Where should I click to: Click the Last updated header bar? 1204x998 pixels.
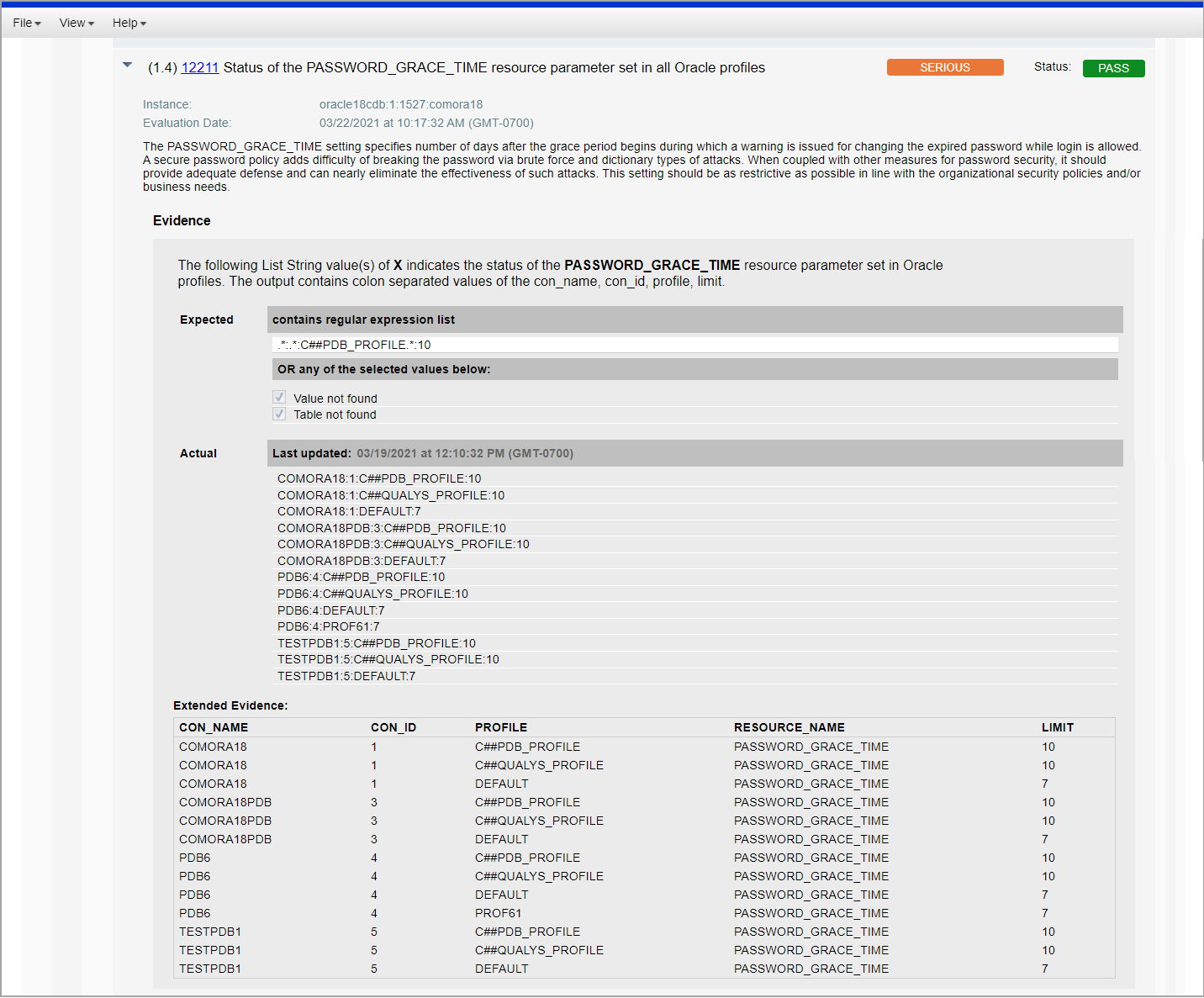click(694, 453)
